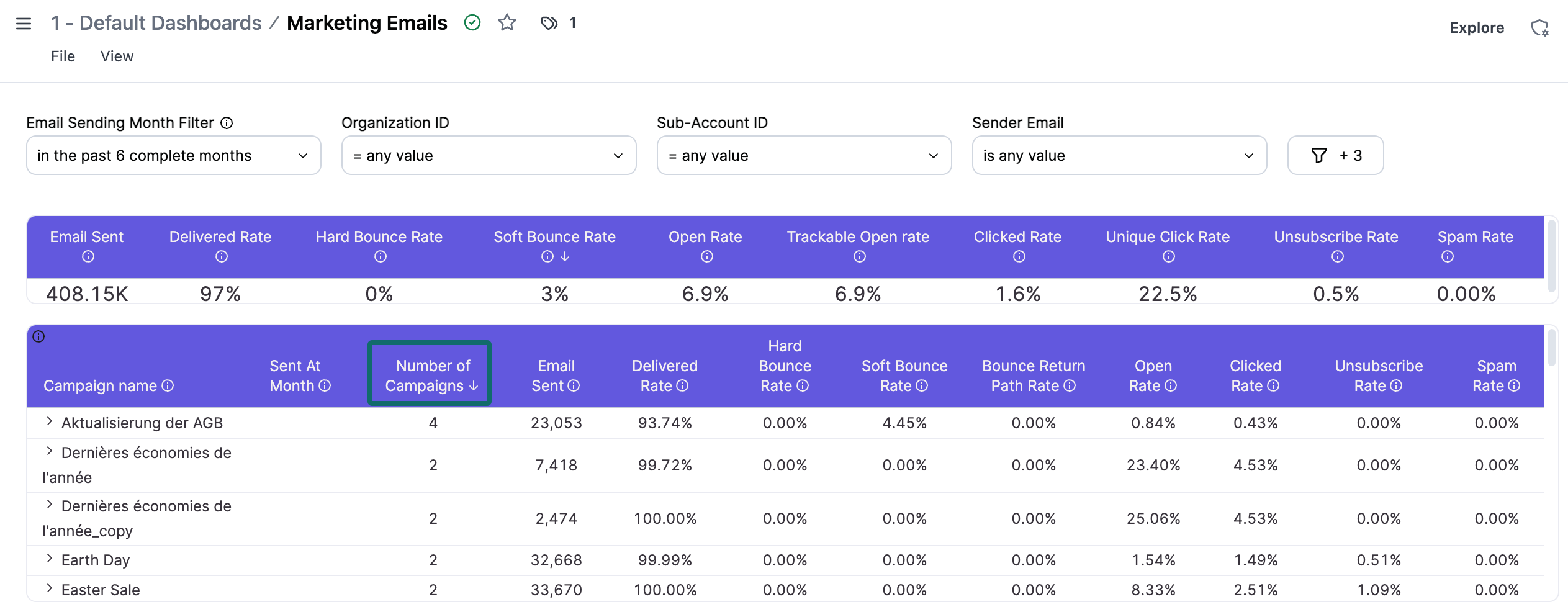The image size is (1568, 612).
Task: Click the info icon next to Email Sending Month Filter
Action: point(227,123)
